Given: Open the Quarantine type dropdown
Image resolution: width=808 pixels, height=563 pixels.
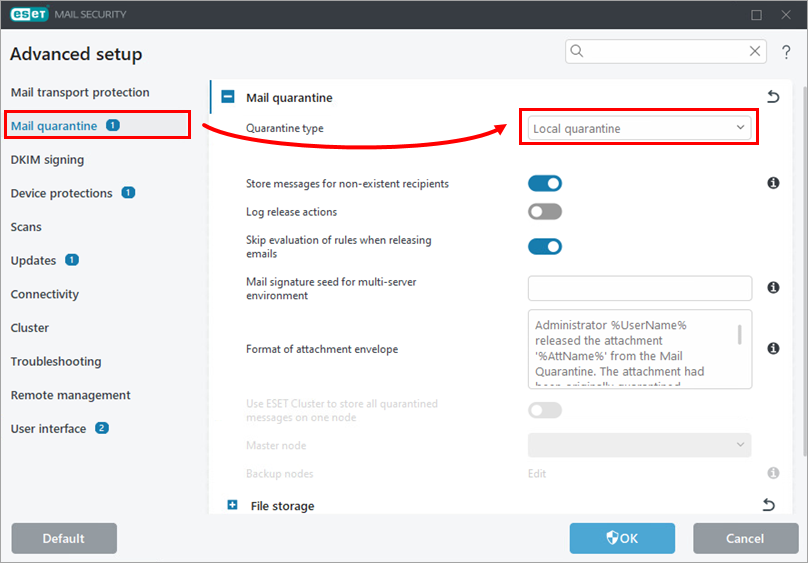Looking at the screenshot, I should (x=639, y=128).
